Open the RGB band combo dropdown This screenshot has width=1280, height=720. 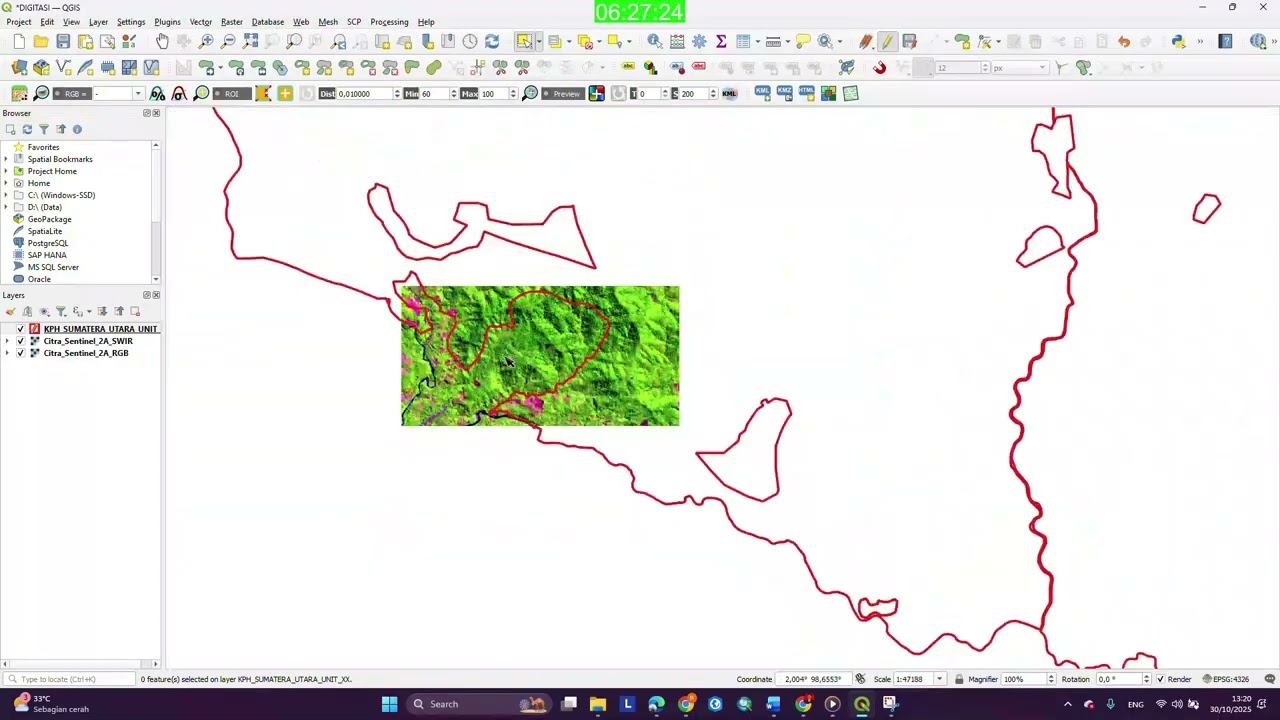tap(138, 93)
